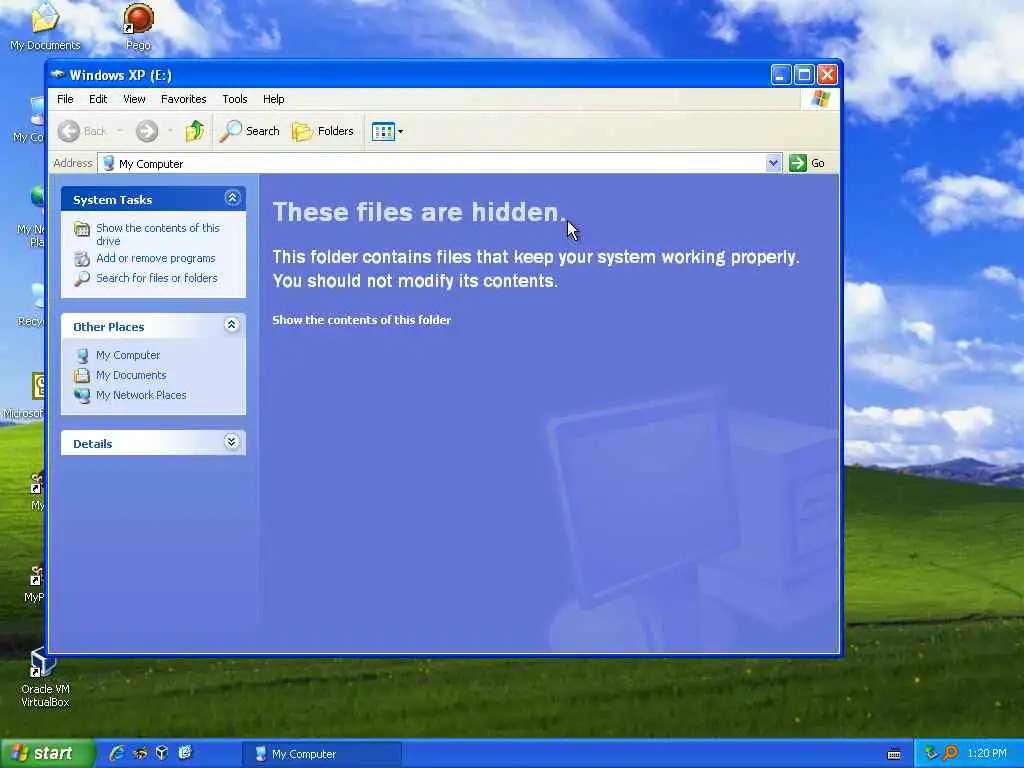The height and width of the screenshot is (768, 1024).
Task: Click the Windows flag logo in menu bar
Action: pyautogui.click(x=820, y=99)
